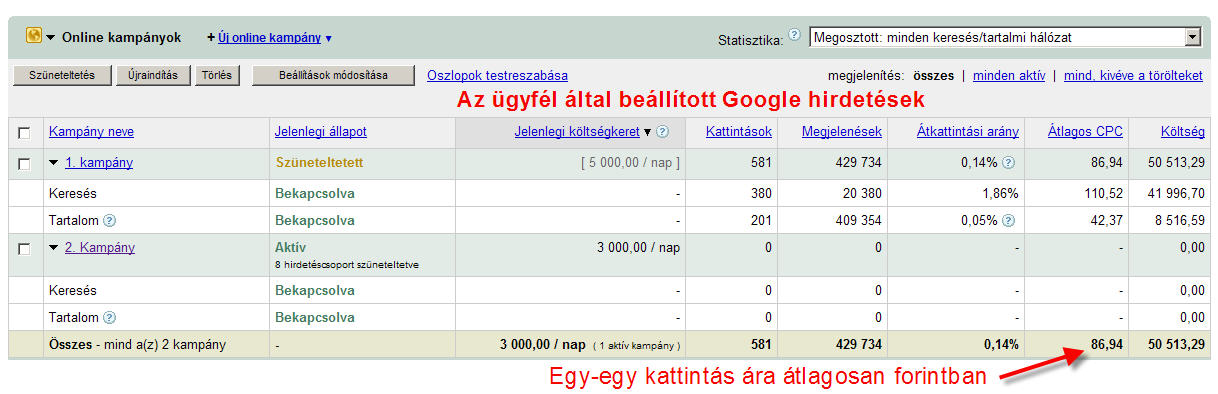Toggle the select-all checkbox in table header
1218x394 pixels.
pyautogui.click(x=24, y=132)
